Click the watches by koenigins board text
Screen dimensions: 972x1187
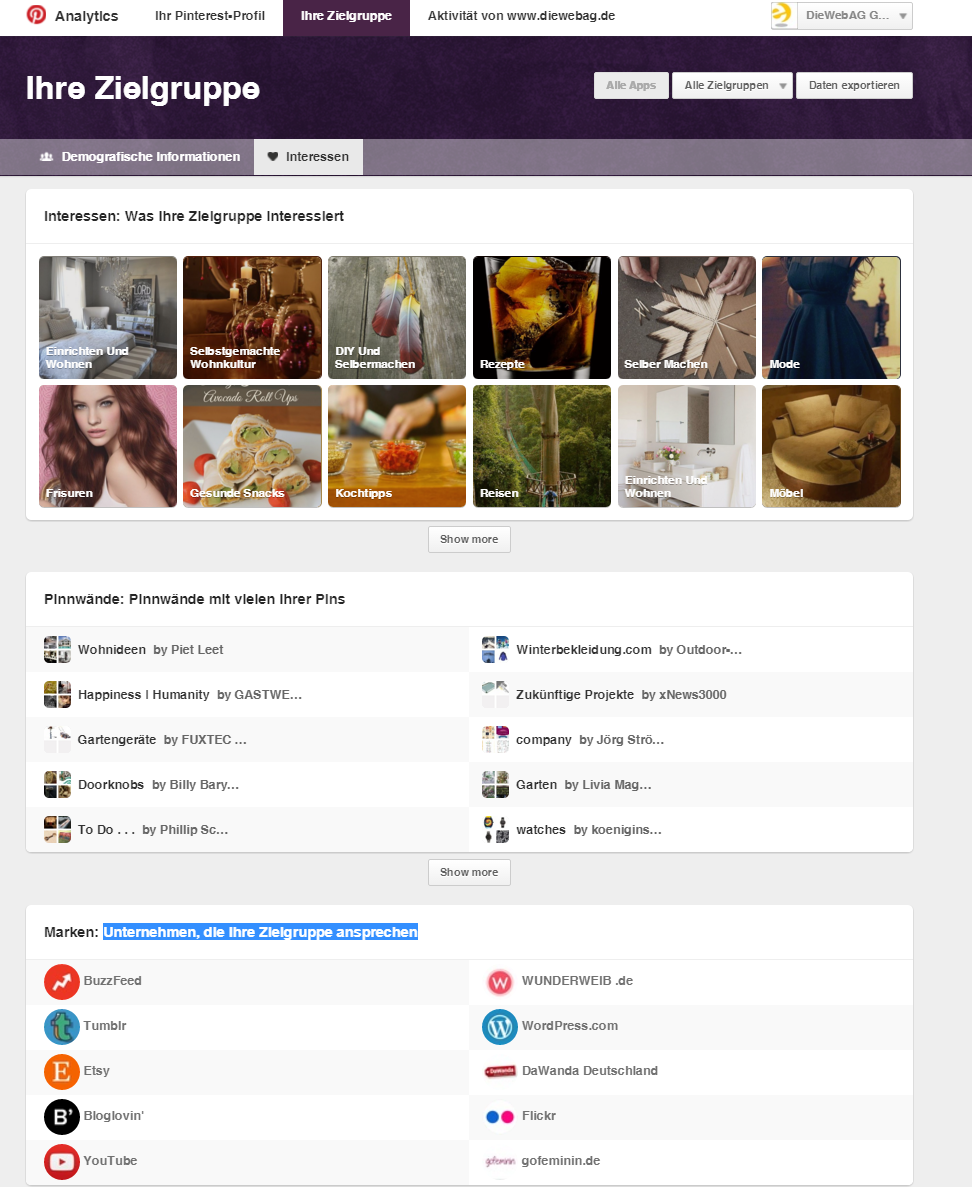tap(589, 830)
